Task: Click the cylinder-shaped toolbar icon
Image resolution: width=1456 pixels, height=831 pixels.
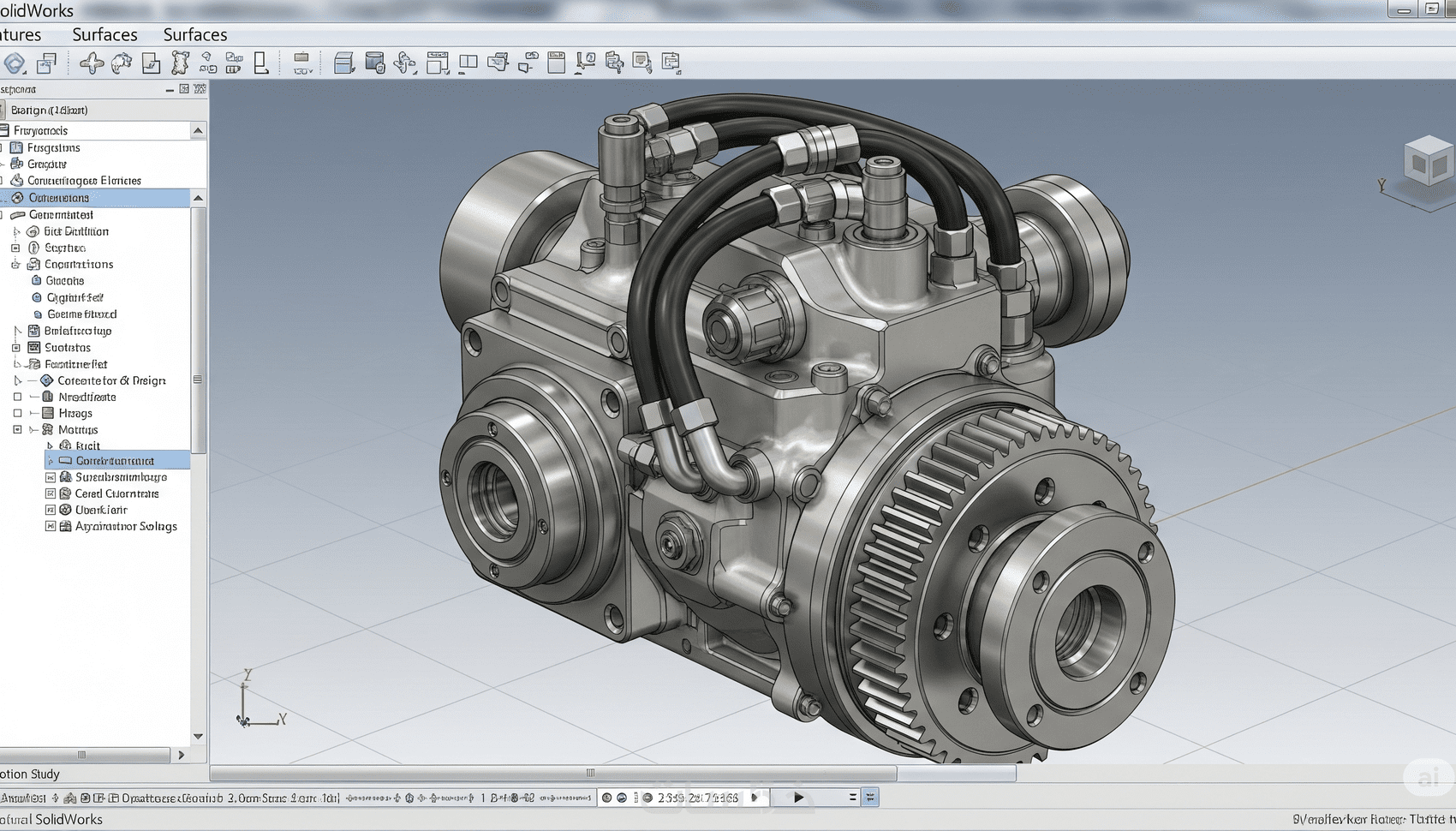Action: point(374,63)
